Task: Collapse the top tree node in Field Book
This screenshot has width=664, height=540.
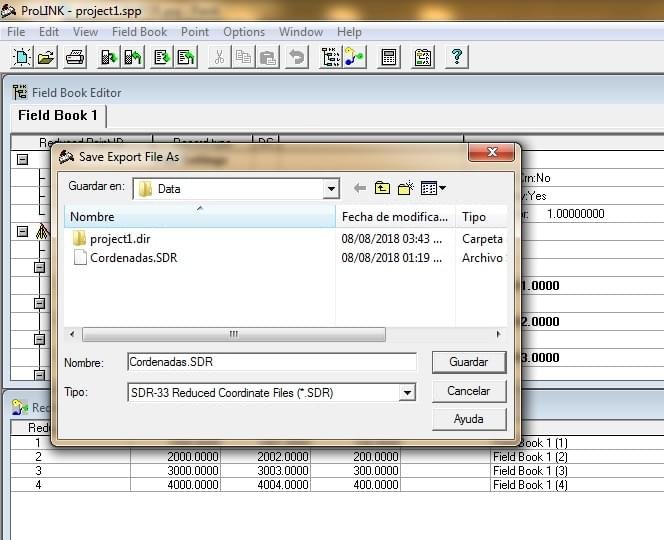Action: point(22,159)
